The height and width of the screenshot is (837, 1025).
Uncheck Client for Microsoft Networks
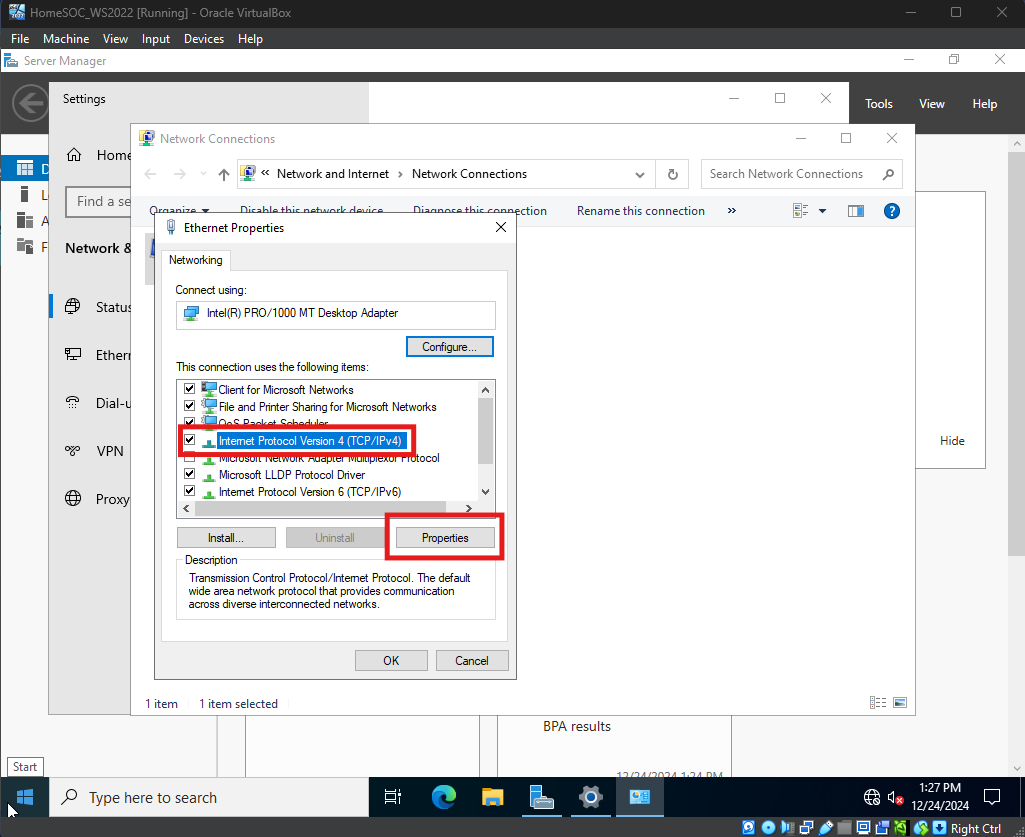[x=190, y=390]
